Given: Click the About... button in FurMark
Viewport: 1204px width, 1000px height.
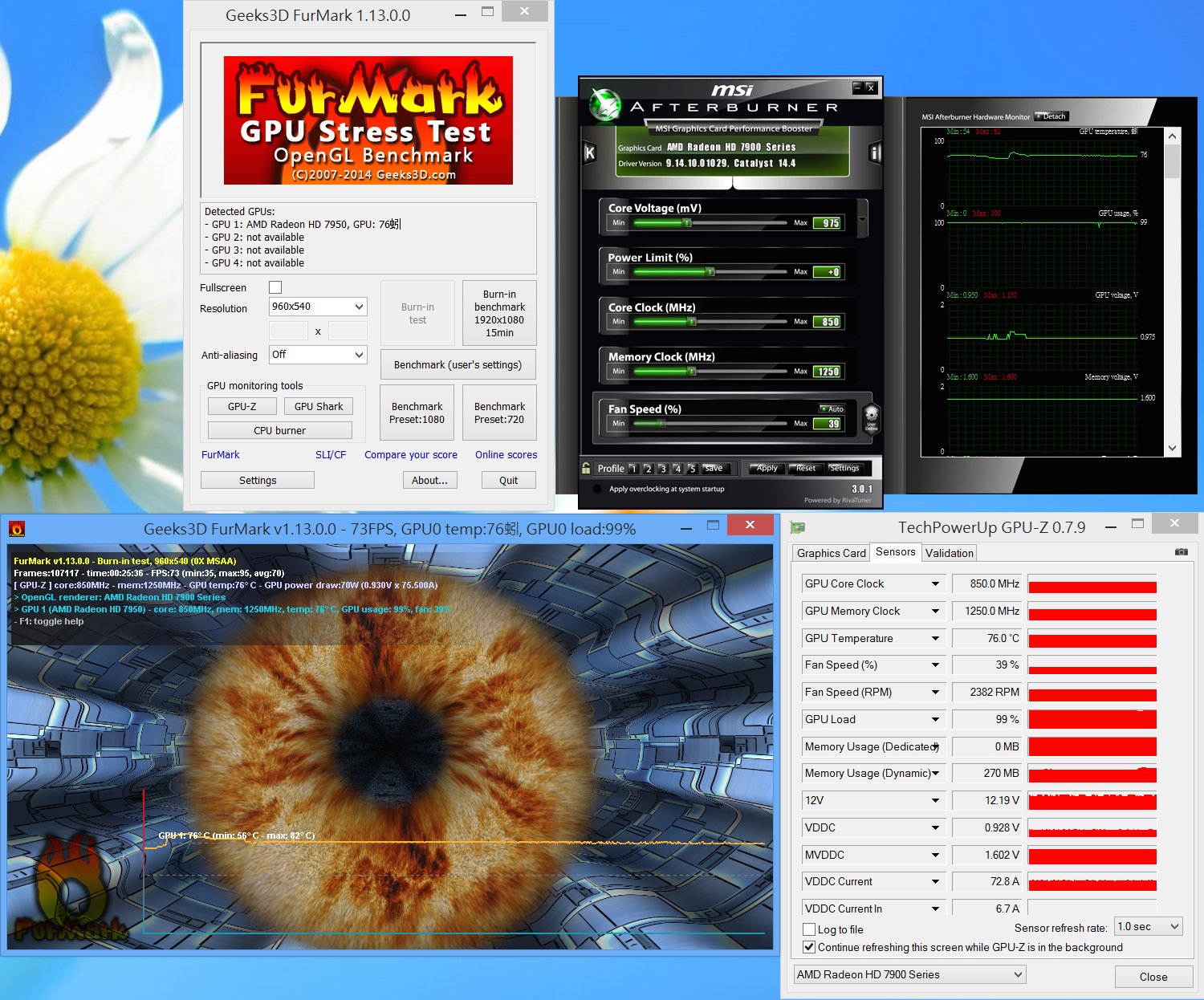Looking at the screenshot, I should pos(430,480).
